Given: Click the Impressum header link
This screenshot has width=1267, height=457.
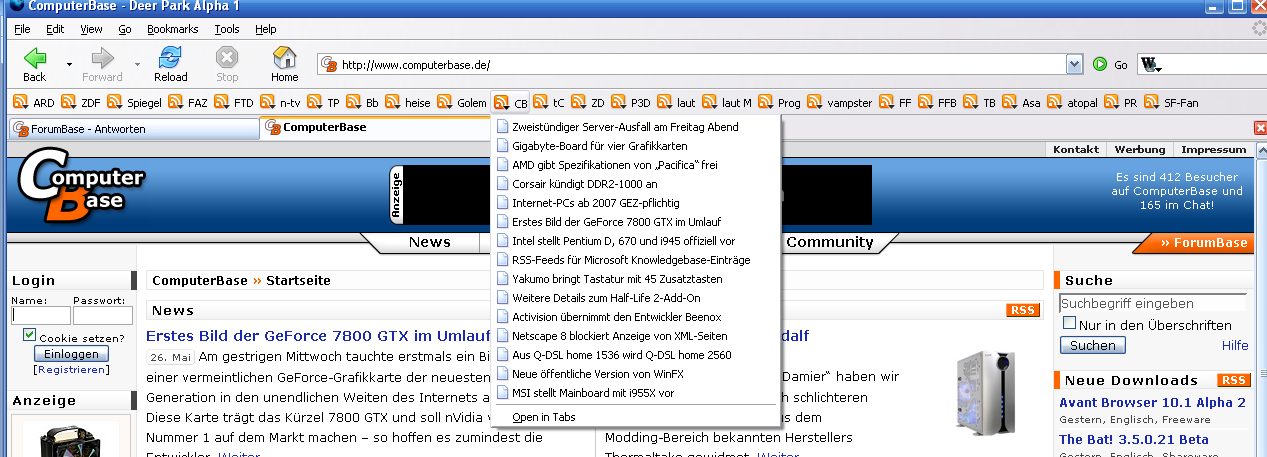Looking at the screenshot, I should coord(1213,149).
